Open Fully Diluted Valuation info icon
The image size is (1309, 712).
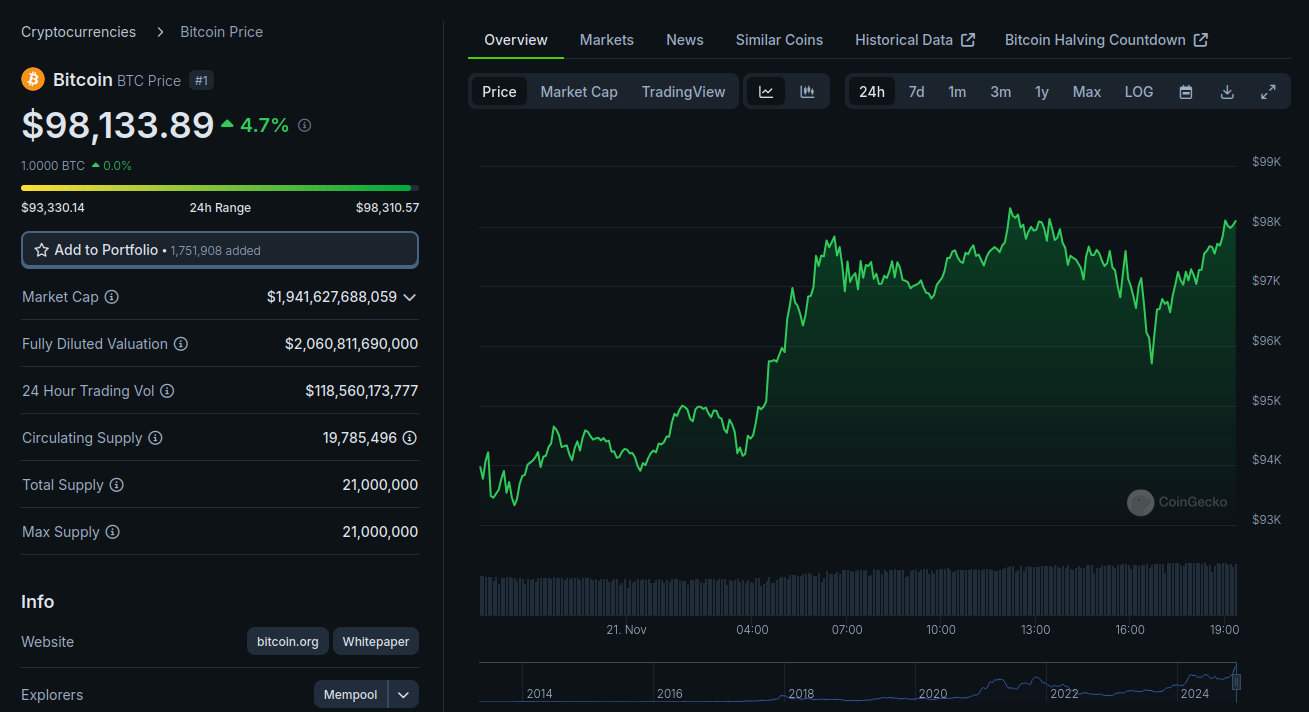pos(181,344)
